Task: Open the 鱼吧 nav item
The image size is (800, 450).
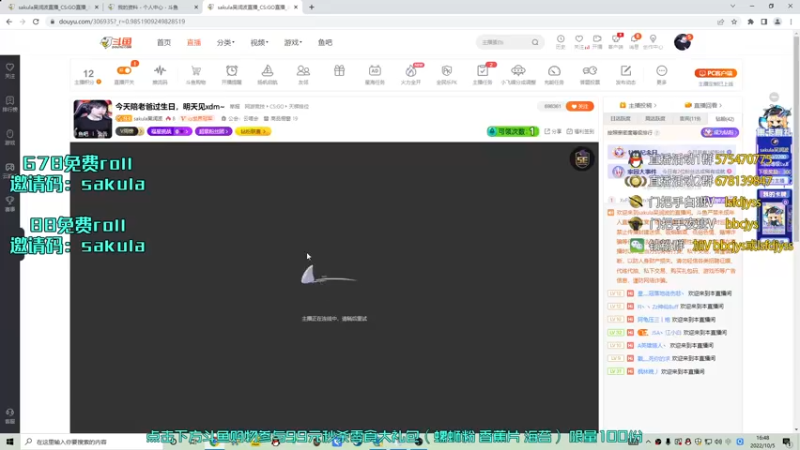Action: pyautogui.click(x=325, y=42)
